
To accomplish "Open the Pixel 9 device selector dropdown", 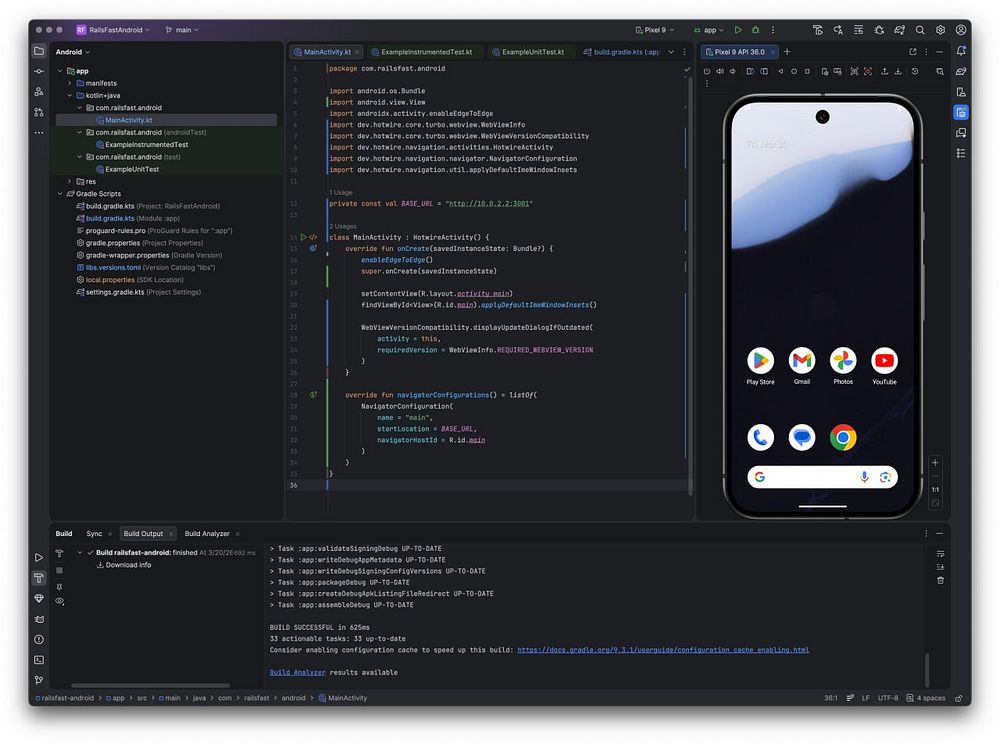I will pyautogui.click(x=656, y=30).
